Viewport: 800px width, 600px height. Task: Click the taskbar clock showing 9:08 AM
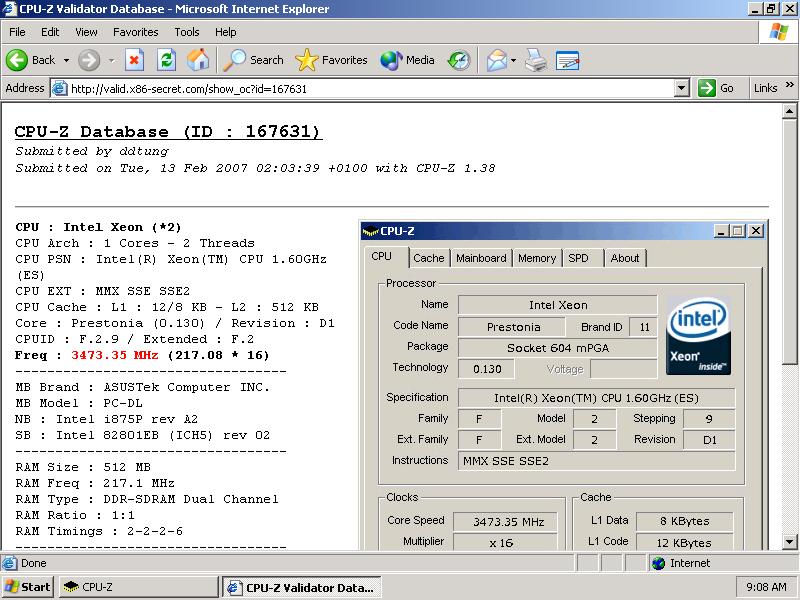coord(766,587)
